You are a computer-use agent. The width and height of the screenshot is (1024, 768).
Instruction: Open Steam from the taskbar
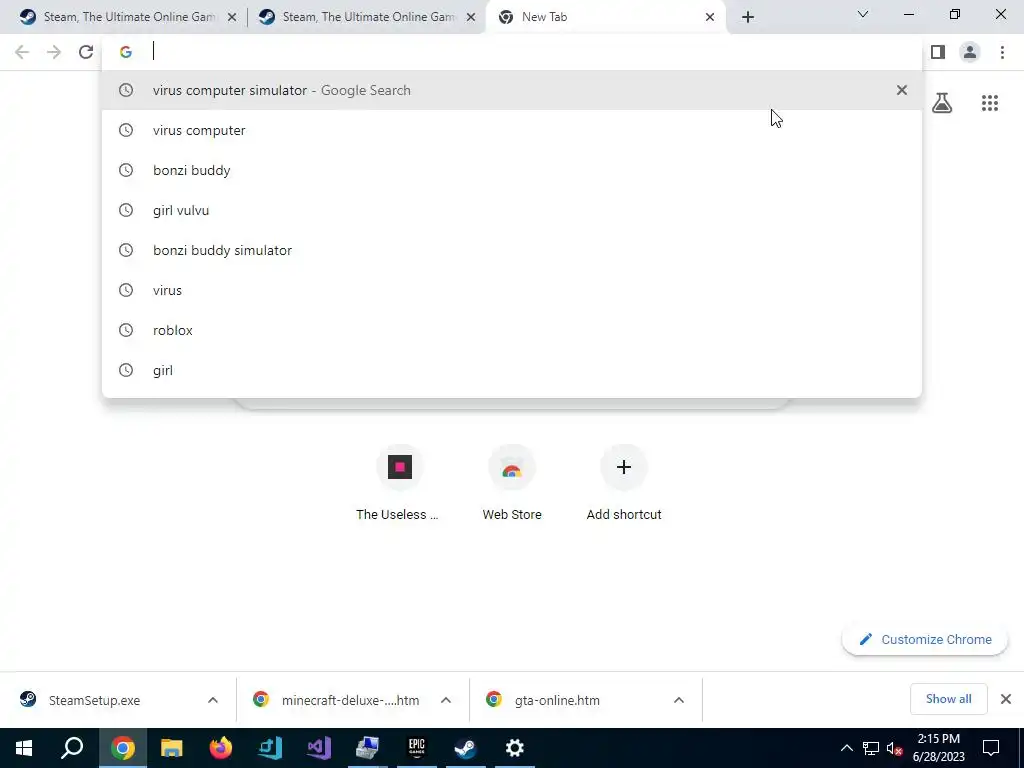(x=466, y=748)
